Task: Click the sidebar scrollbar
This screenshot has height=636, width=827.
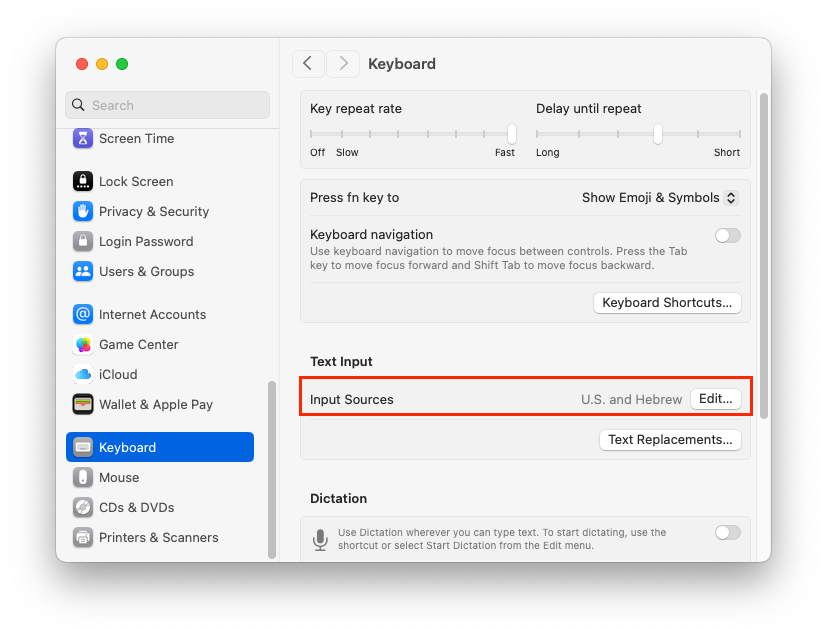Action: click(x=272, y=469)
